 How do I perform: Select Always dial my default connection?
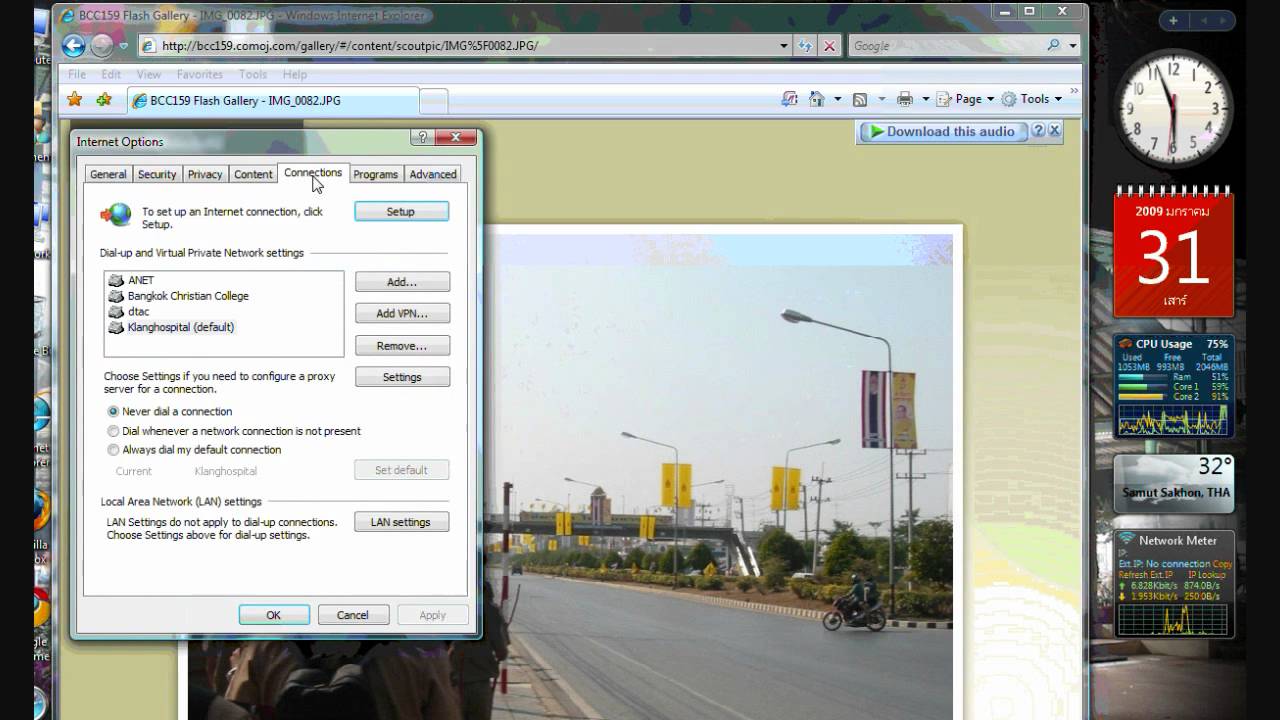pos(113,450)
